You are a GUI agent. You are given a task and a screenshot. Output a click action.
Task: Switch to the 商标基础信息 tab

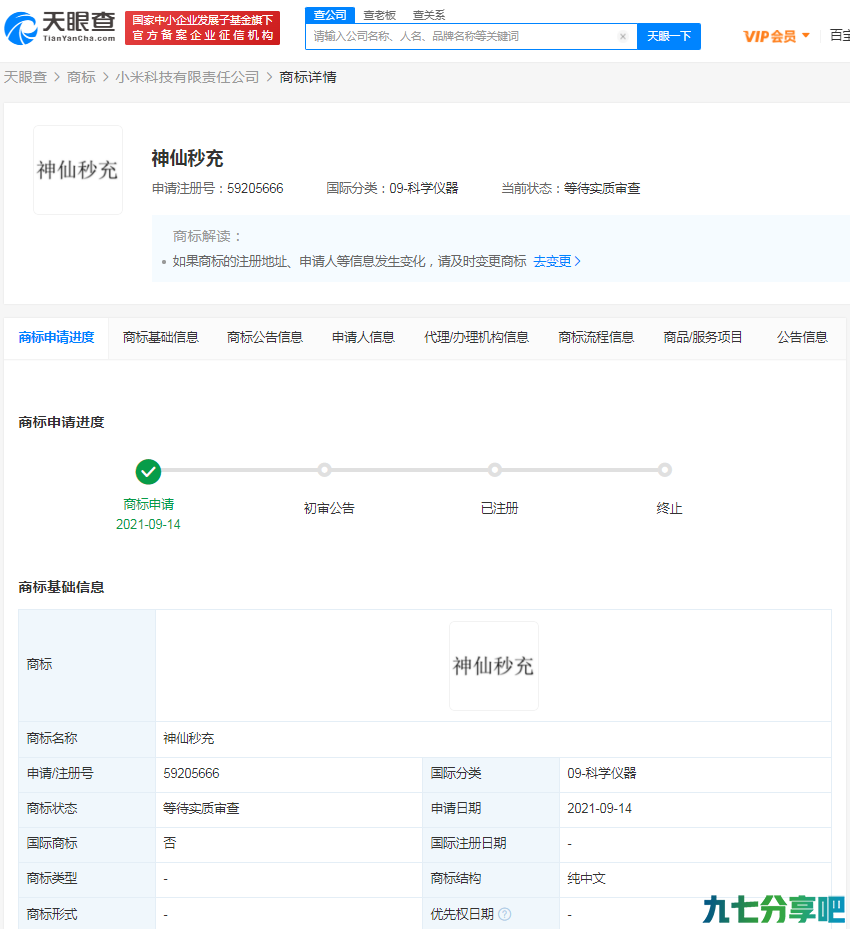161,338
